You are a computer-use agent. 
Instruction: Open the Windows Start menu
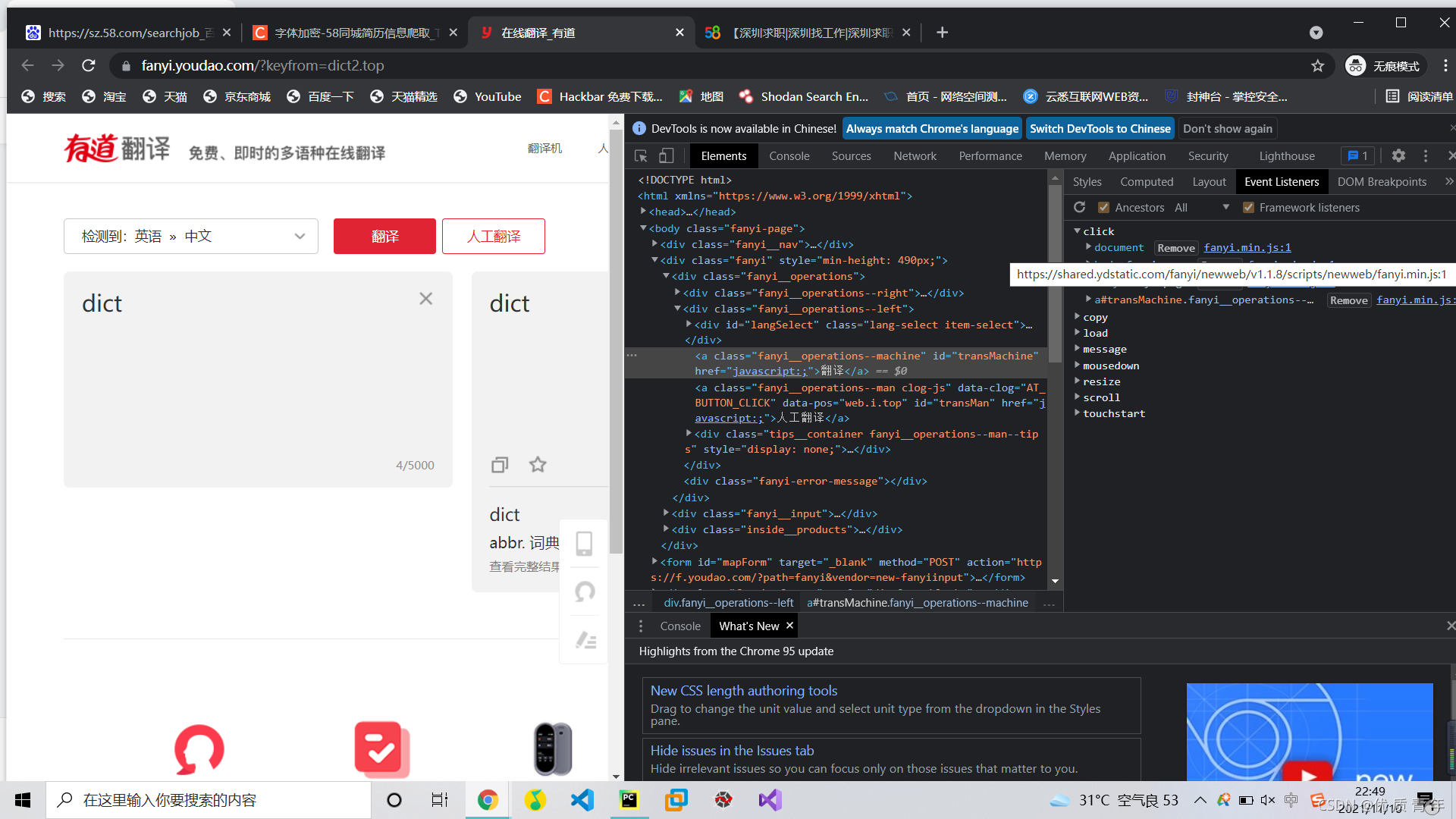[23, 800]
